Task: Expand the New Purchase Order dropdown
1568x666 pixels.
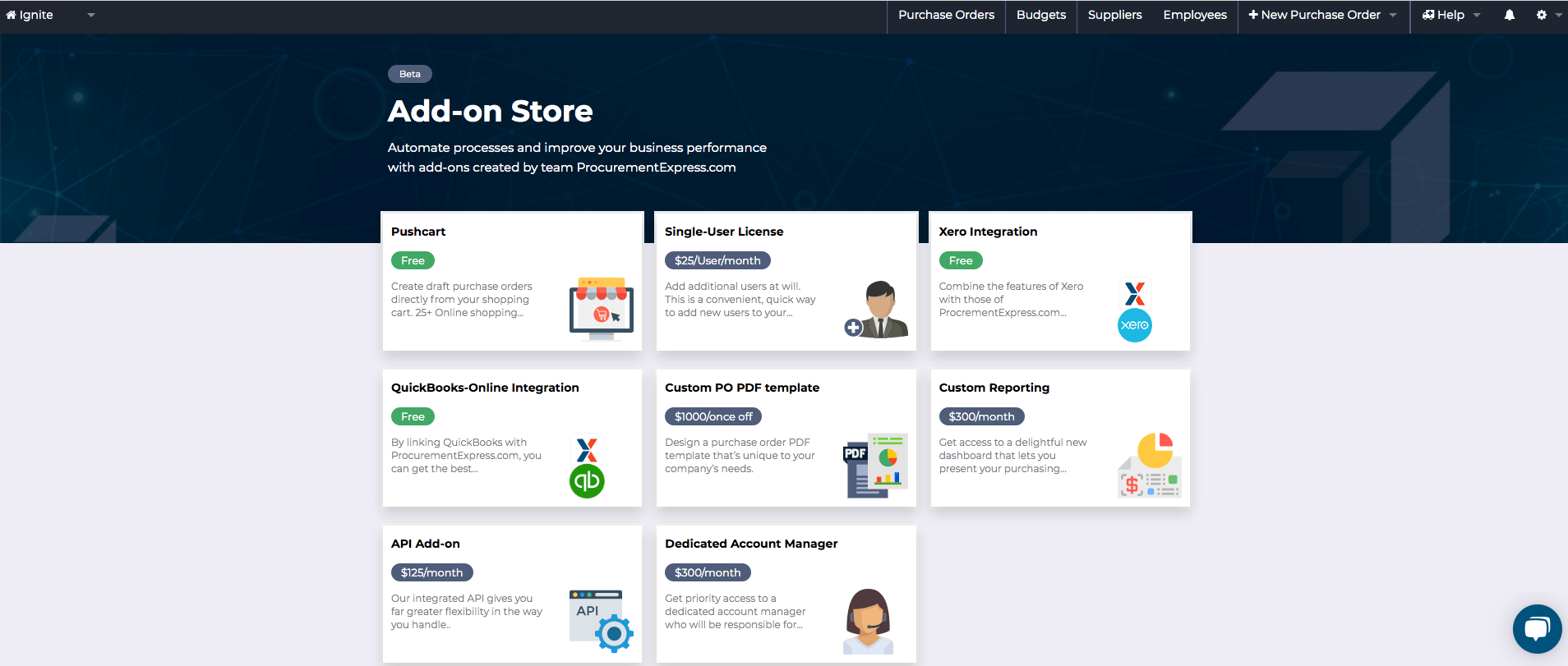Action: tap(1392, 15)
